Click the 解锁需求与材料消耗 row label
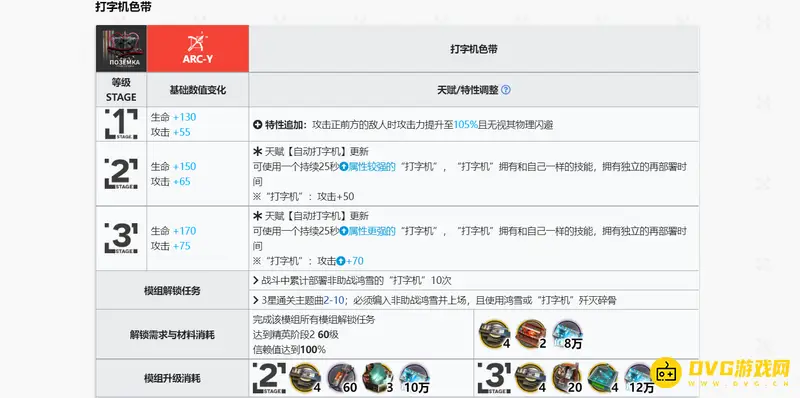The height and width of the screenshot is (398, 800). 172,335
